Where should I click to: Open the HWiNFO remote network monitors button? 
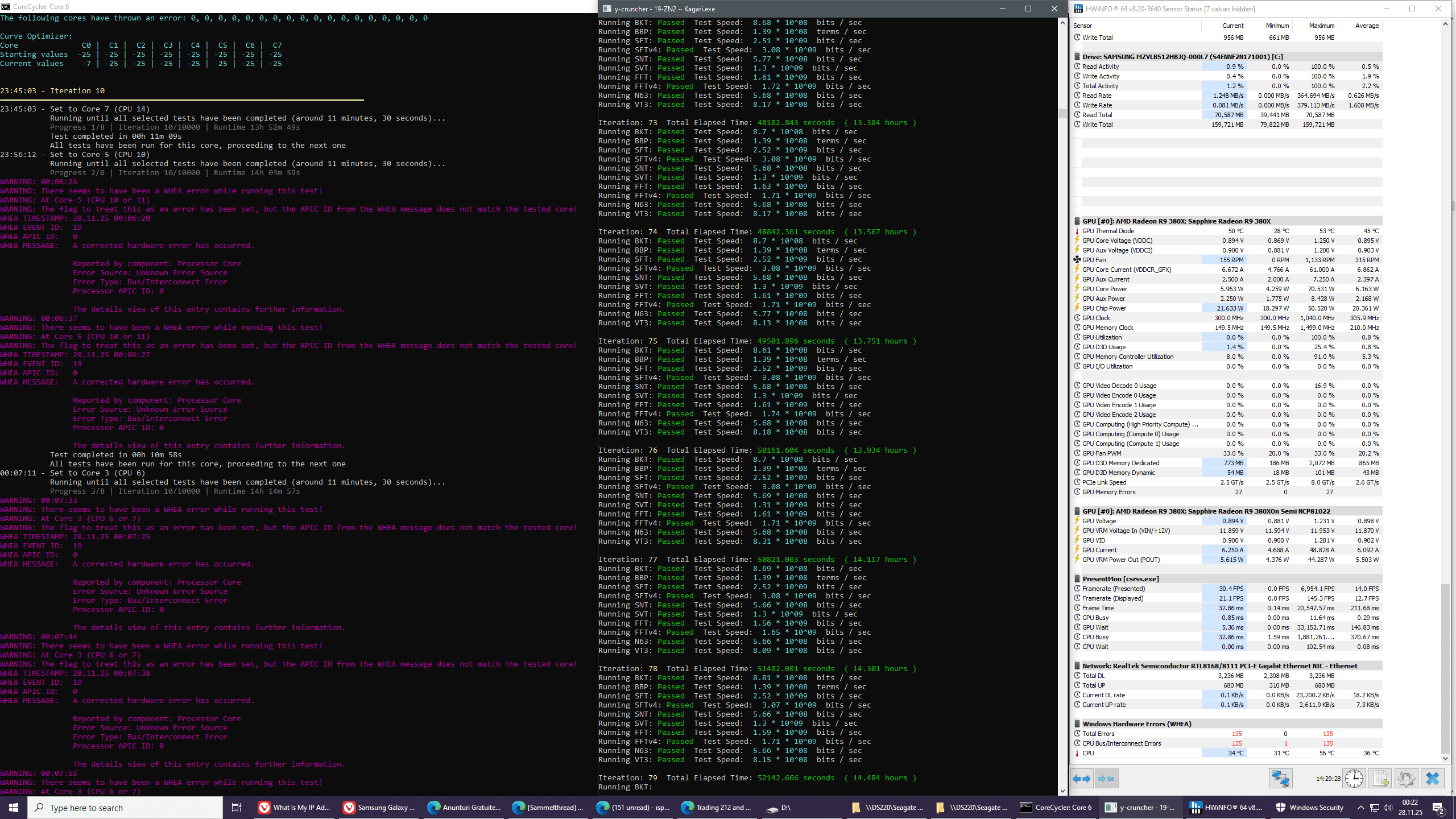point(1280,779)
